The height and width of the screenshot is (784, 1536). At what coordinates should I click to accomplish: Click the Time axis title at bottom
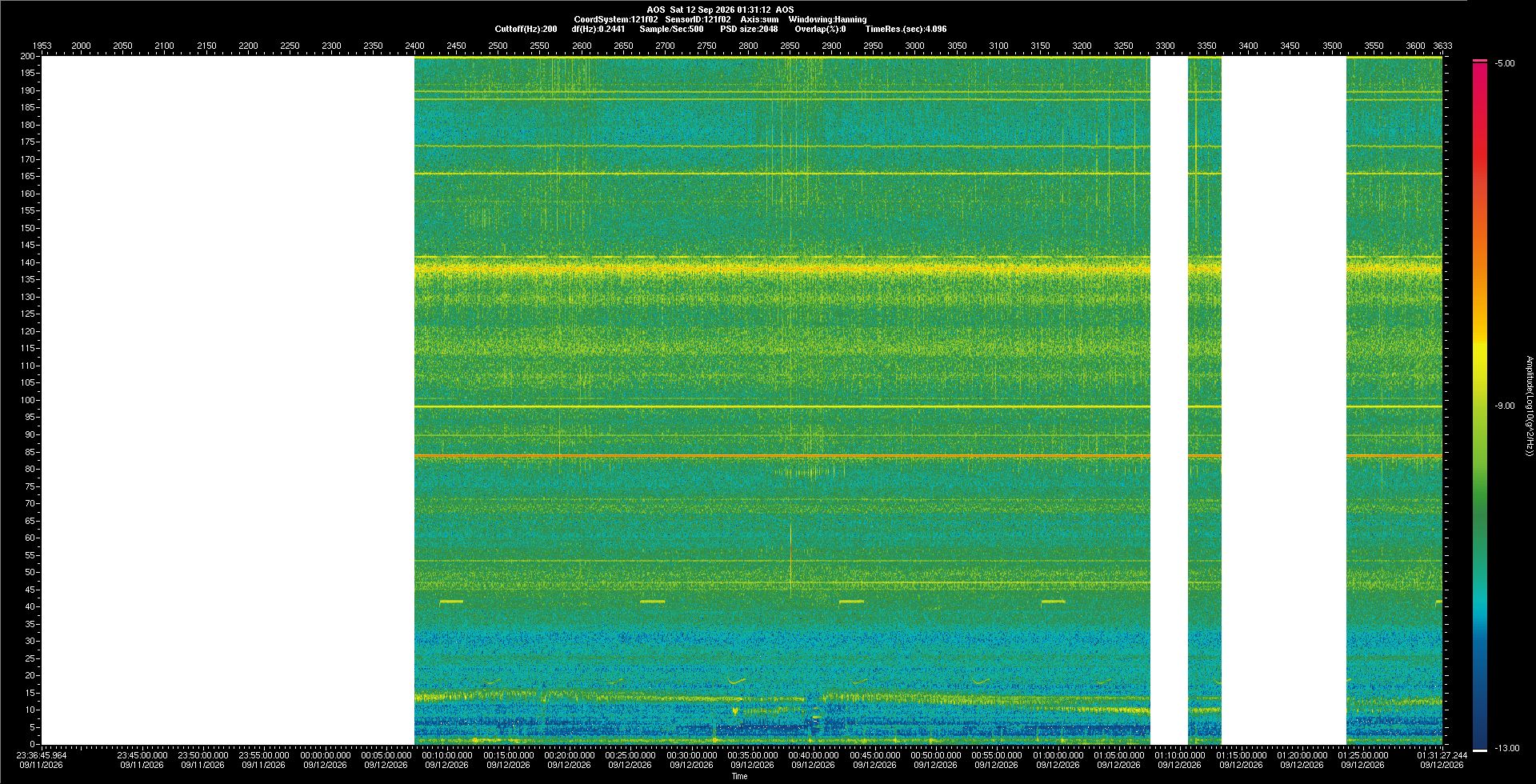click(740, 776)
